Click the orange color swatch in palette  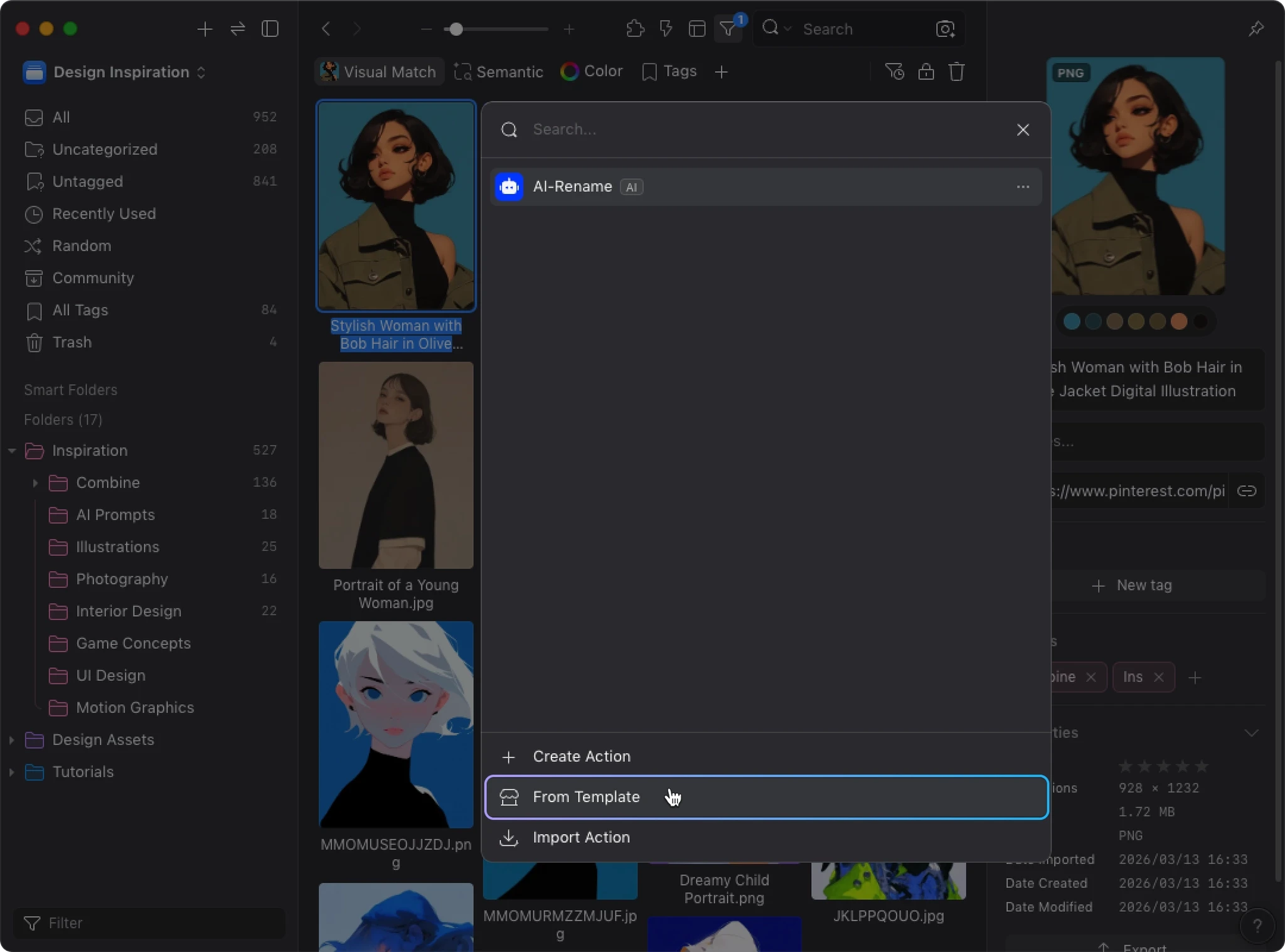(x=1179, y=322)
